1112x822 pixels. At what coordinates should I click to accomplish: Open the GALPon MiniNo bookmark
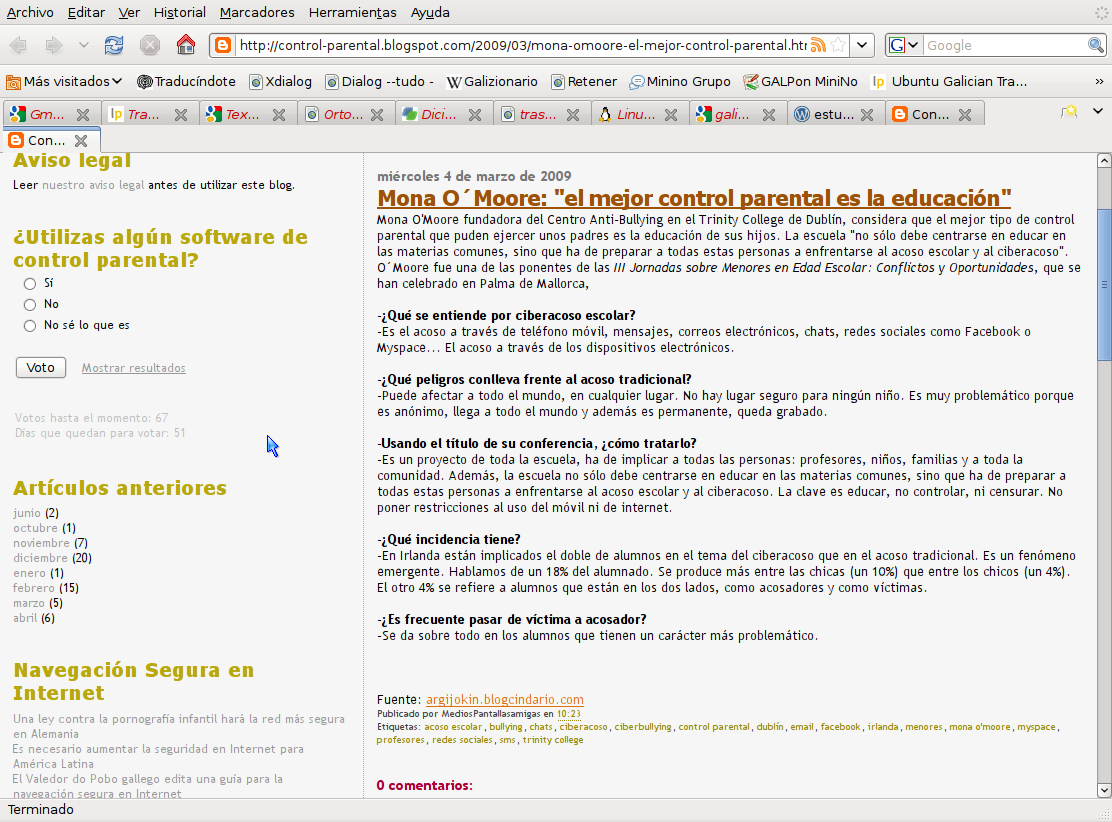click(800, 82)
